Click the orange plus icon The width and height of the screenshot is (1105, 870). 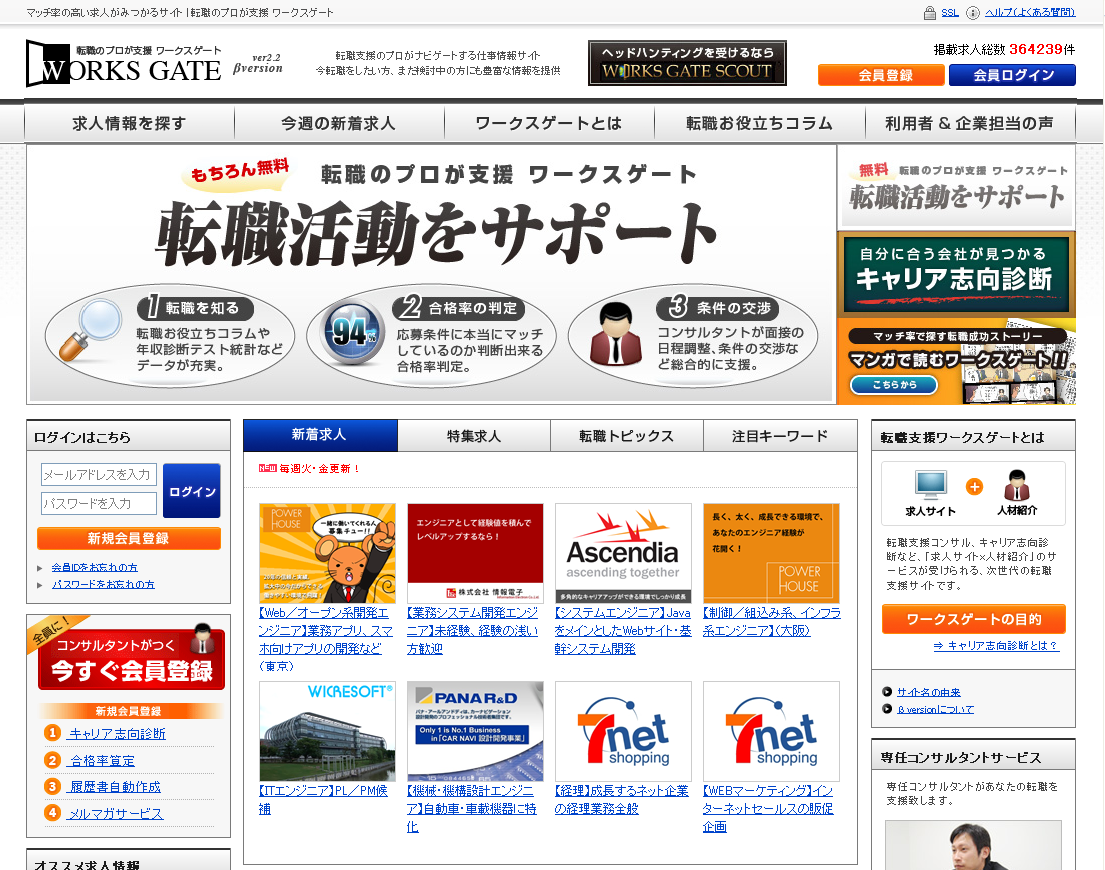pyautogui.click(x=974, y=486)
